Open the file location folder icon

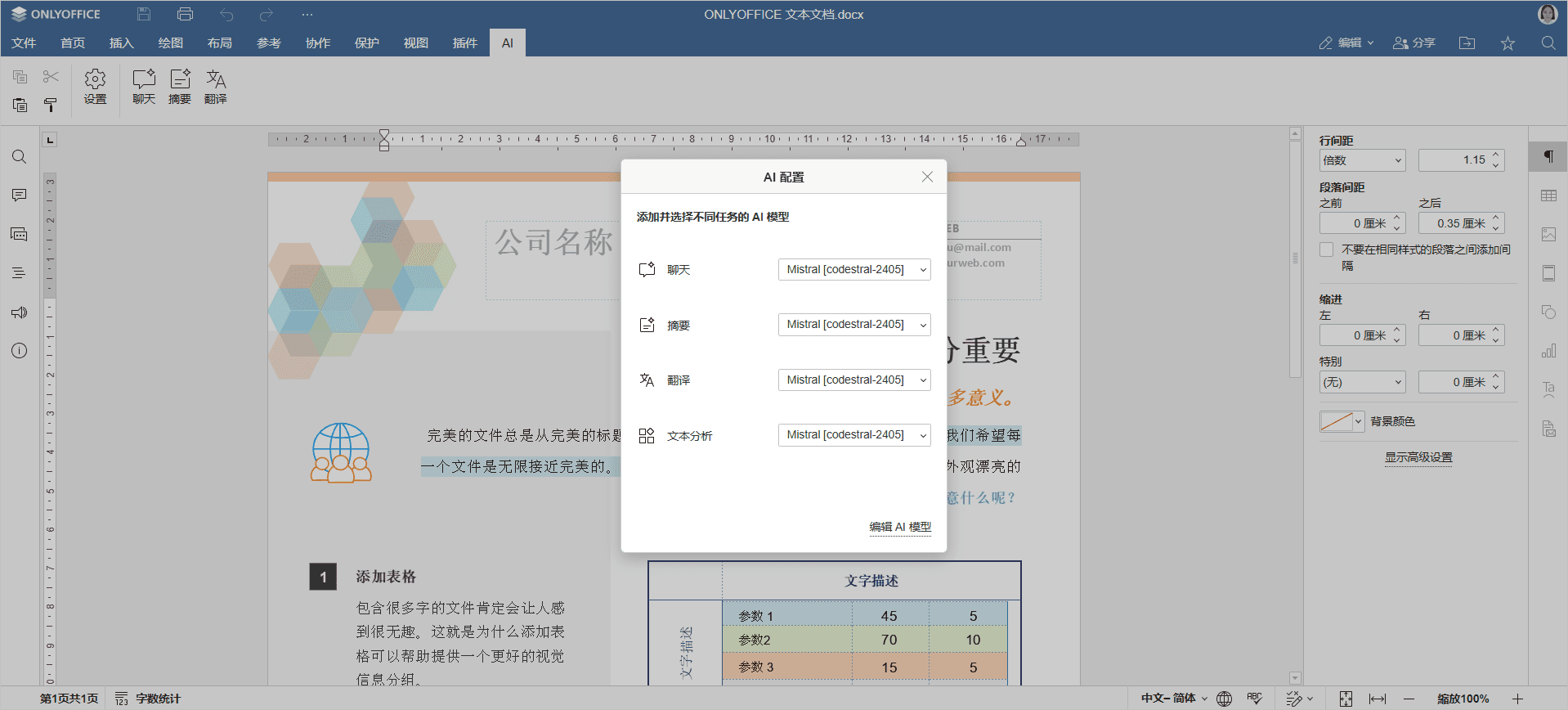click(x=1467, y=43)
